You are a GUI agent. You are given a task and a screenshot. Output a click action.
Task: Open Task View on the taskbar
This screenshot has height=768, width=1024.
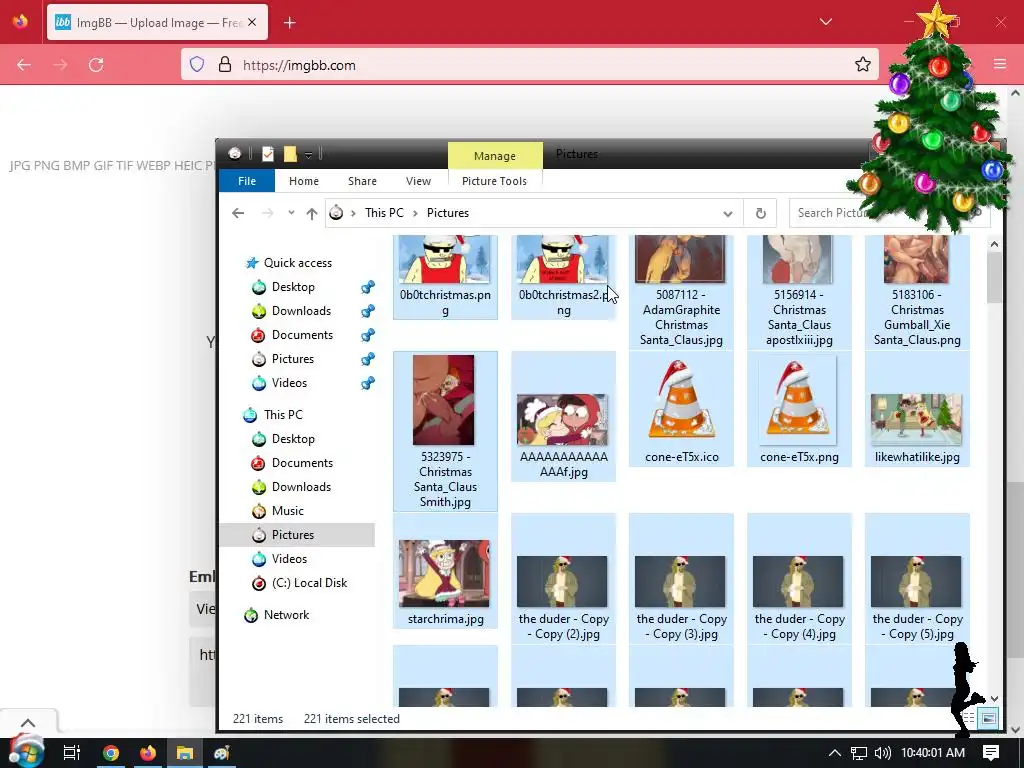click(x=72, y=753)
